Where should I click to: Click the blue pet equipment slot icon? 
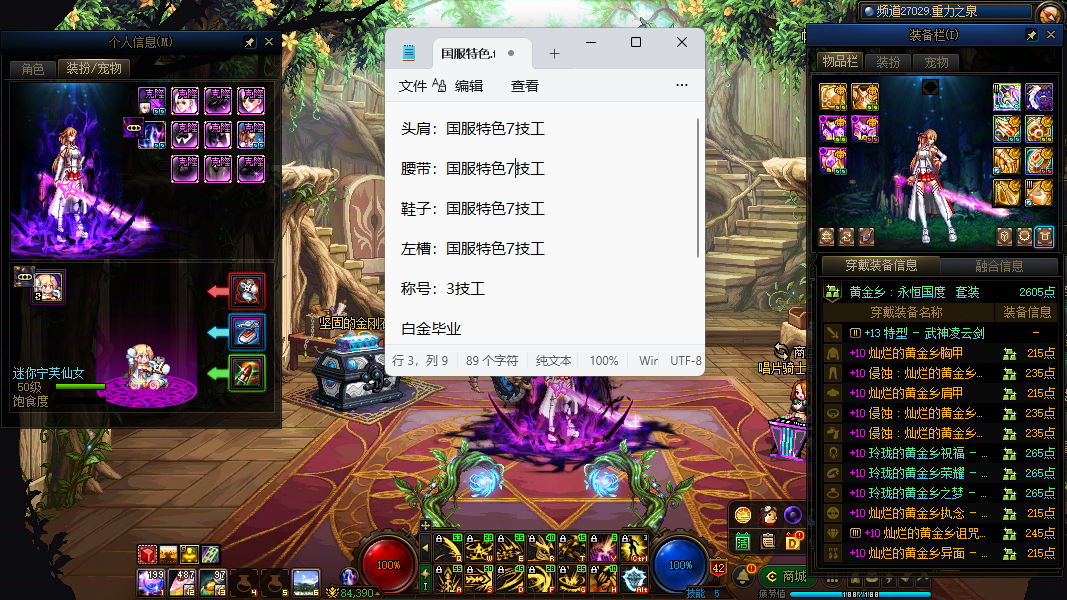click(x=247, y=332)
